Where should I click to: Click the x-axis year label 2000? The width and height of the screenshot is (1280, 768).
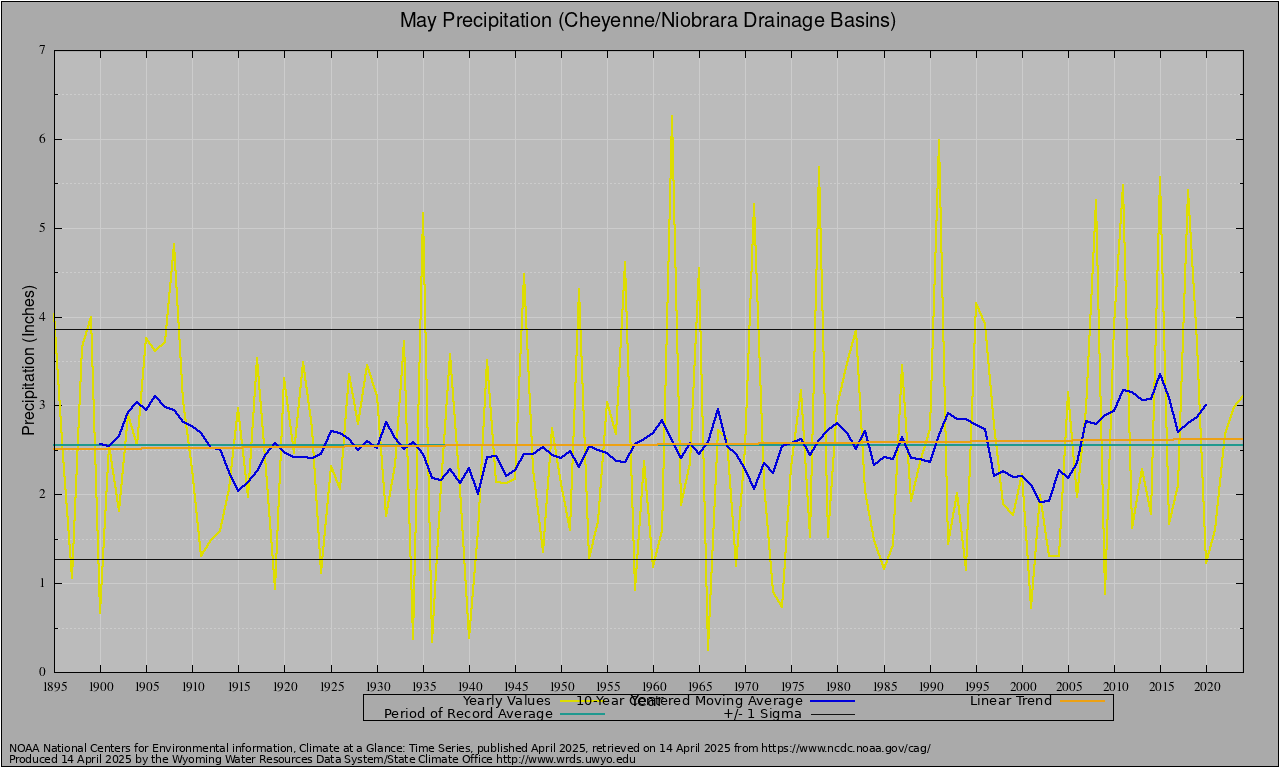[x=1022, y=686]
